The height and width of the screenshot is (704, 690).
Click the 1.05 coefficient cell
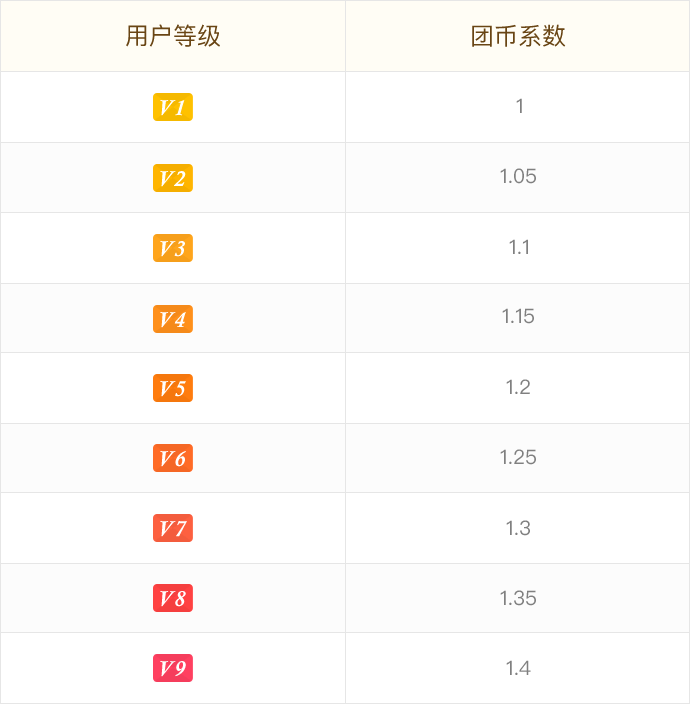click(518, 176)
